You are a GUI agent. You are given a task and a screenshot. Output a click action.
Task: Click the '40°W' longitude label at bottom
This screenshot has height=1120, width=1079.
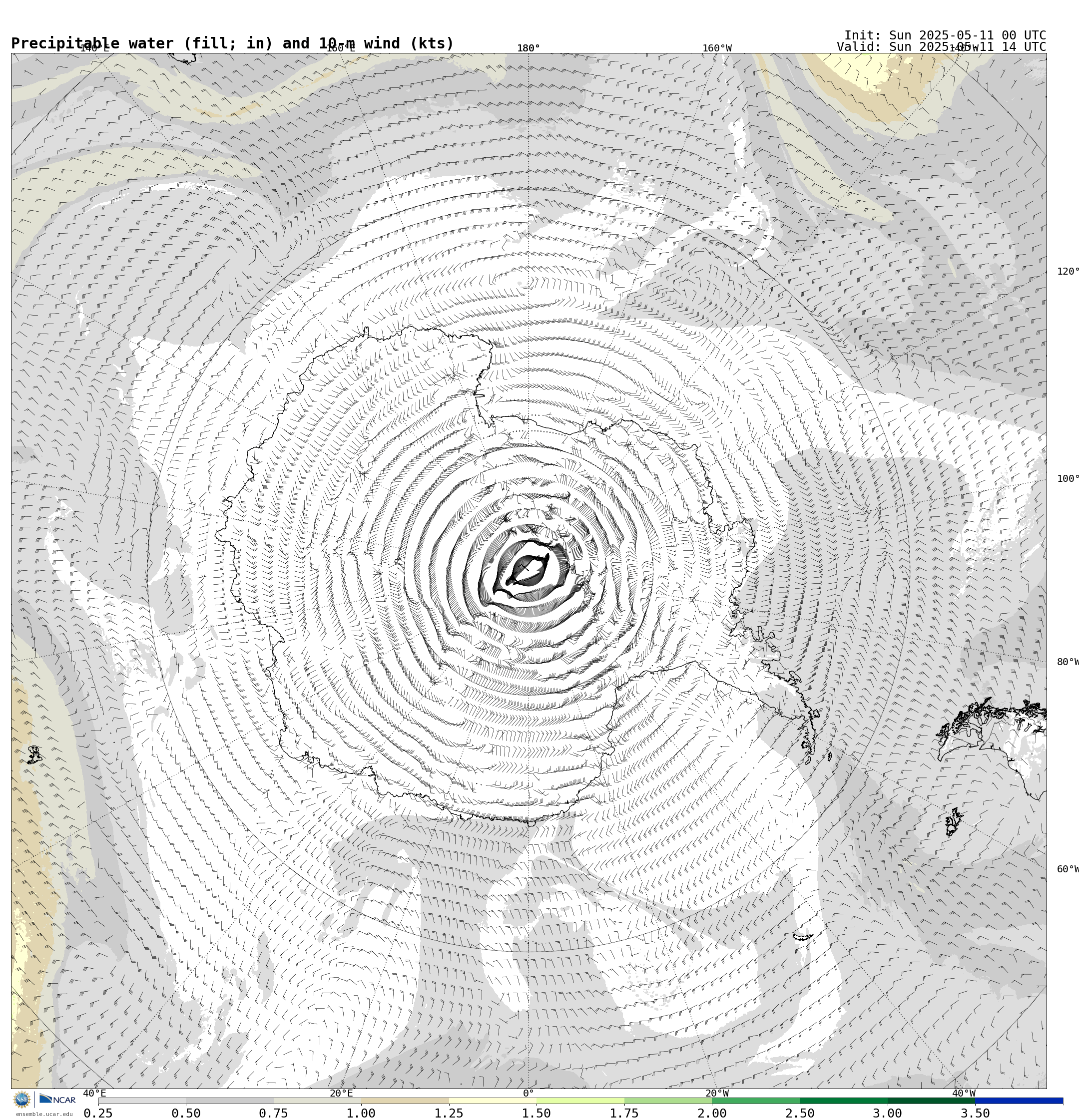964,1094
